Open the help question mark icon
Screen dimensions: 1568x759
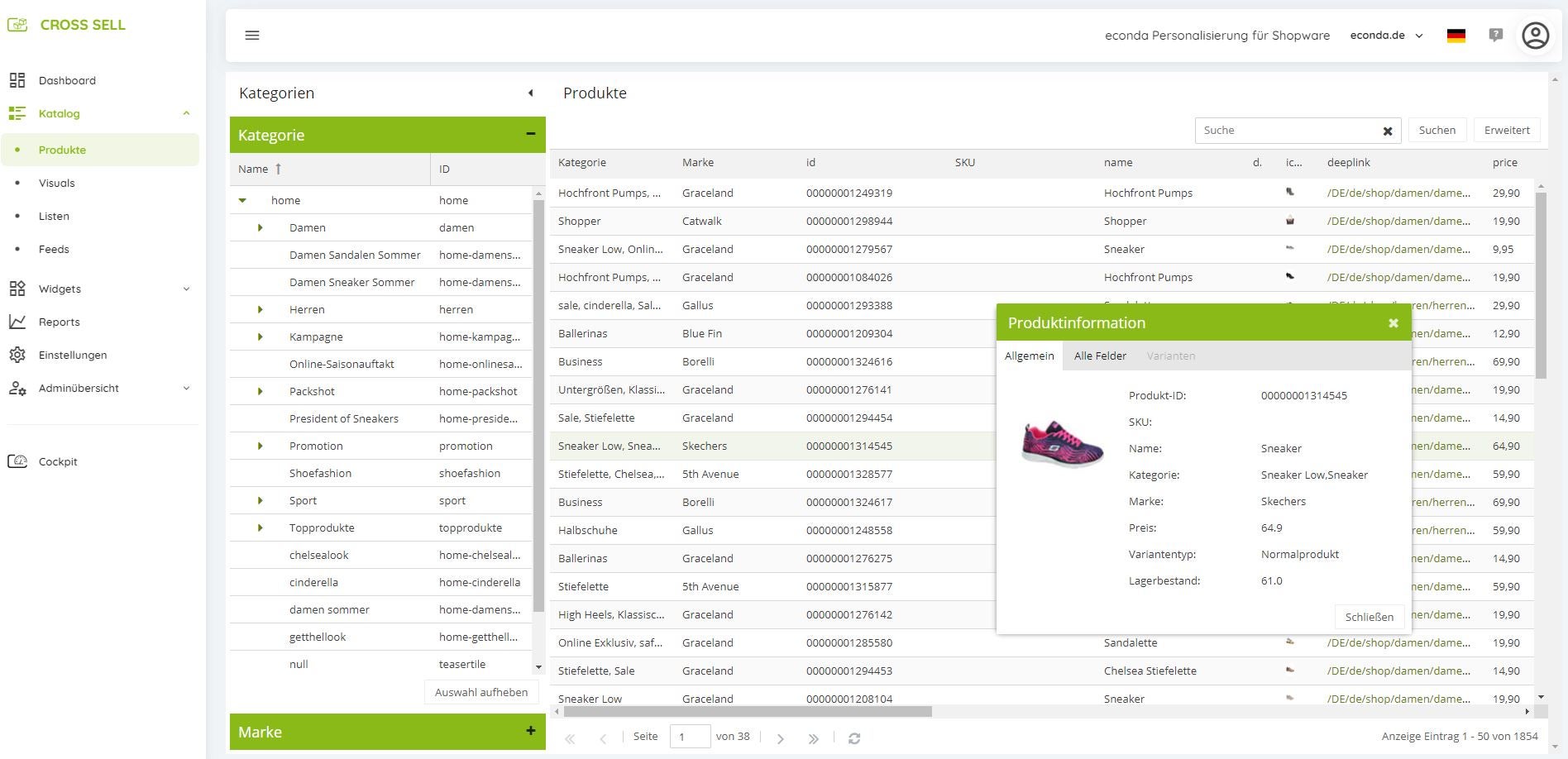tap(1495, 36)
